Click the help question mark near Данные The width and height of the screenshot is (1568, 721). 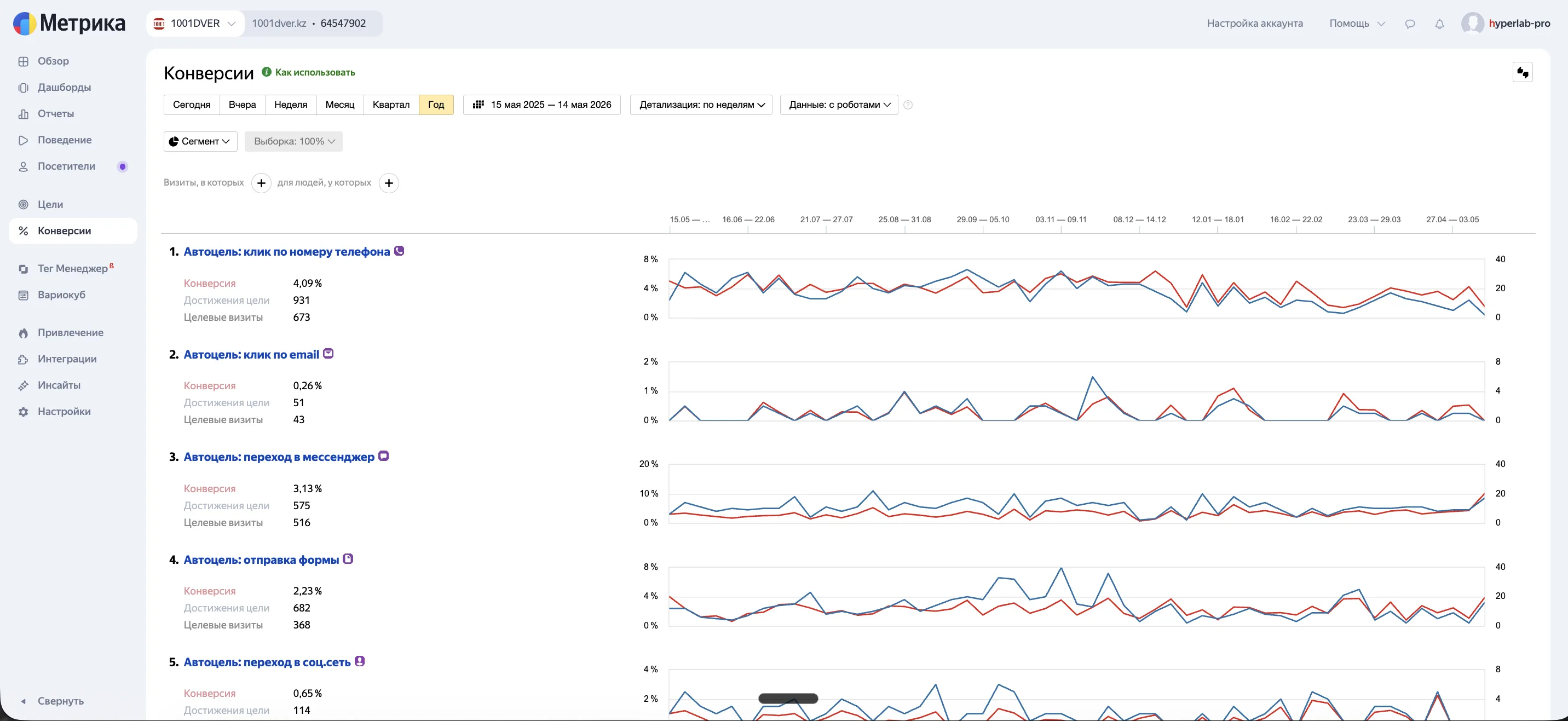click(x=908, y=105)
